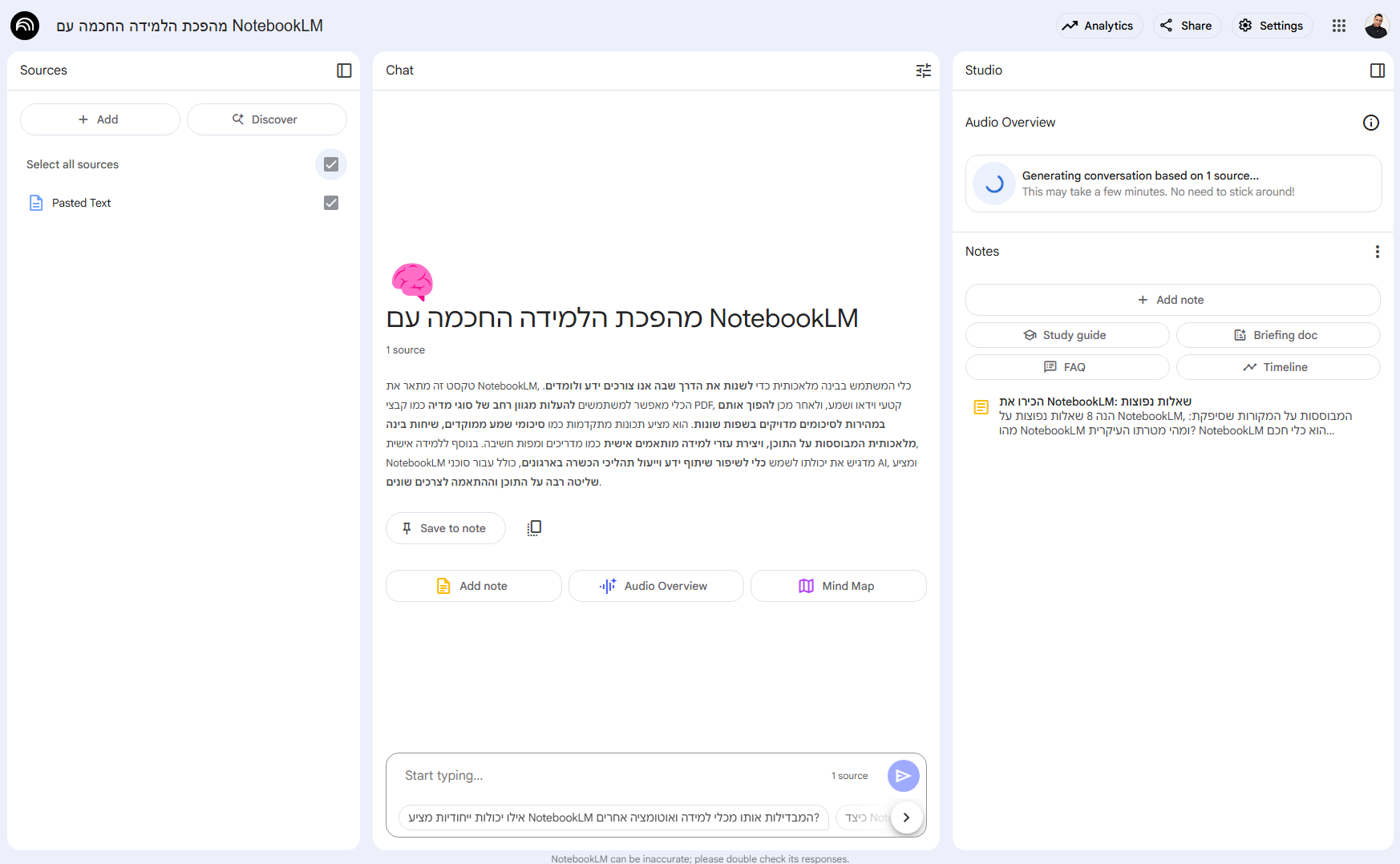
Task: Open the Mind Map
Action: 839,586
